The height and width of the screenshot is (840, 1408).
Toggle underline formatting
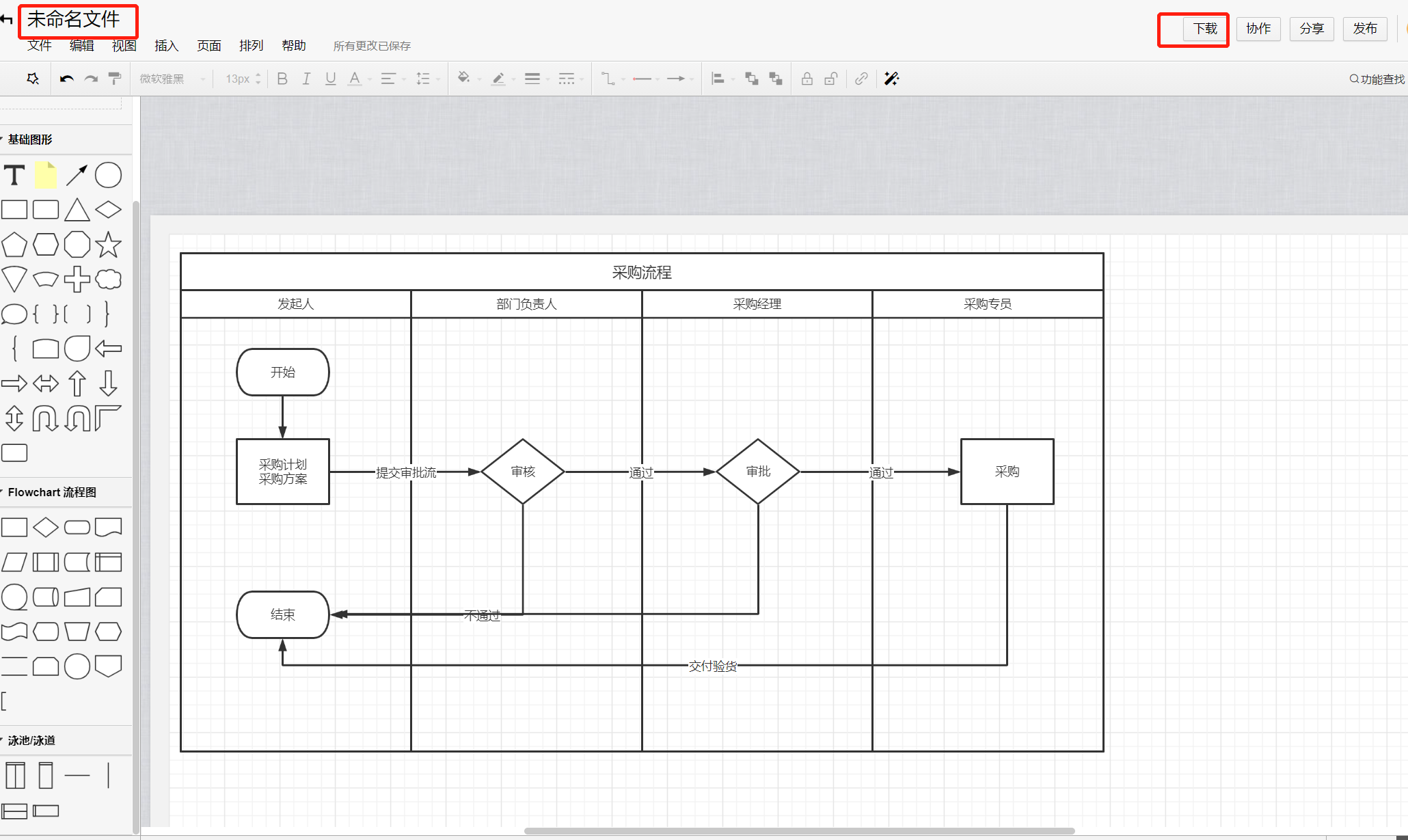coord(331,79)
